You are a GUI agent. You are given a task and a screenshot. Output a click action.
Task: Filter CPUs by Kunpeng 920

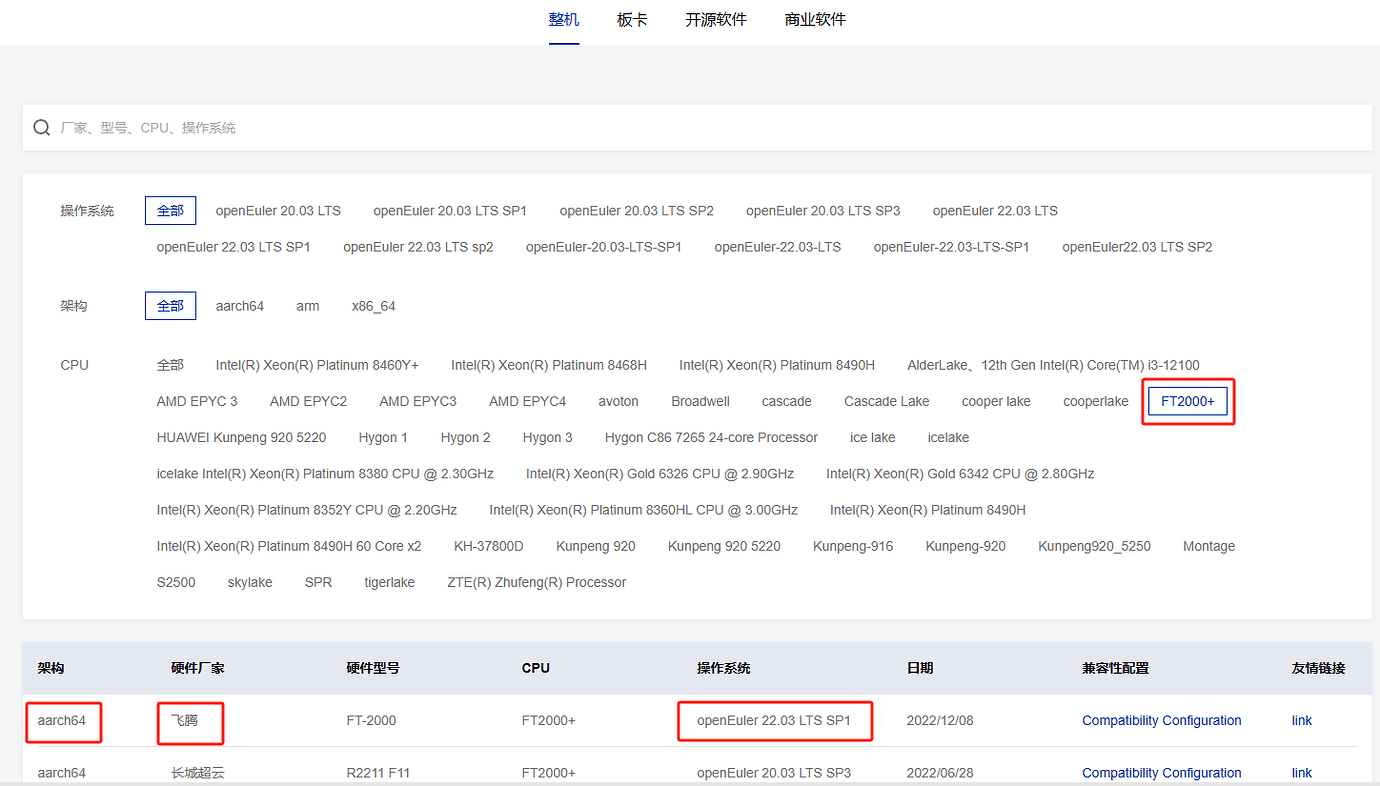(596, 545)
